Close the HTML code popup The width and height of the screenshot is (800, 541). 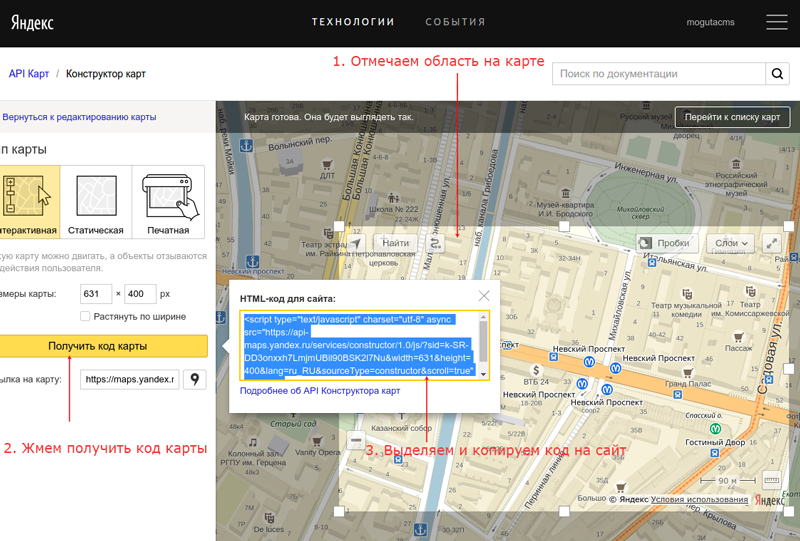484,296
